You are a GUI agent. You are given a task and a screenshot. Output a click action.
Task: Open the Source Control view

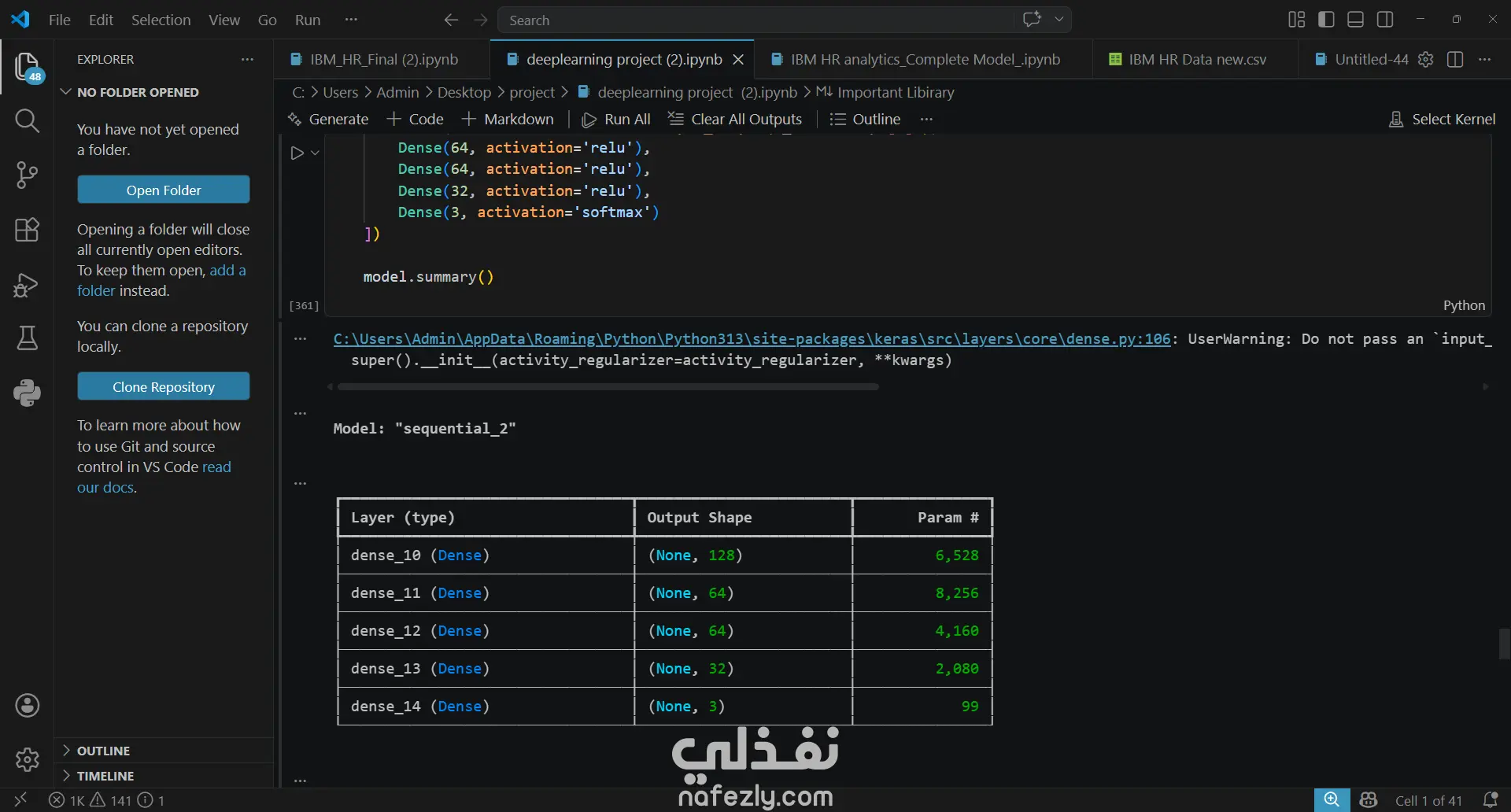tap(28, 175)
